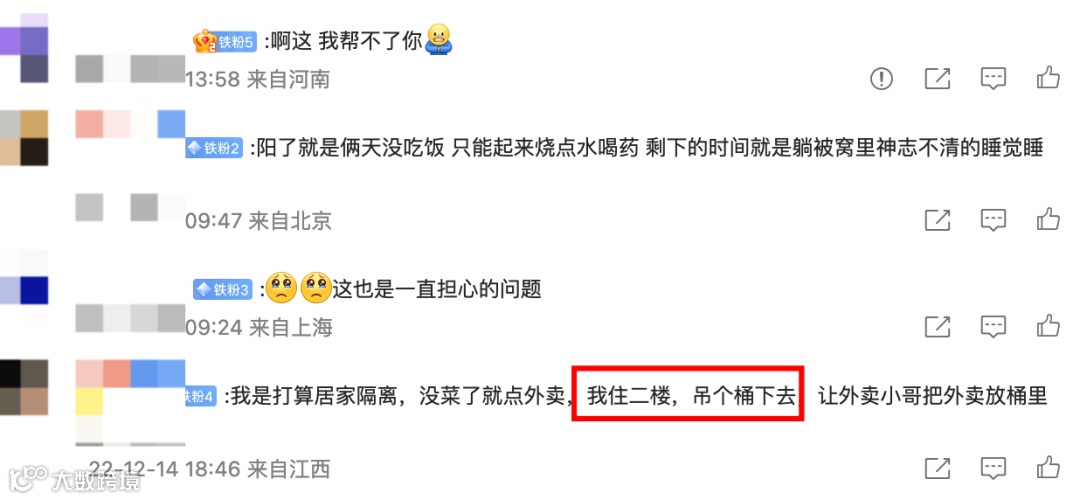Open the 铁粉2 fan badge

214,148
